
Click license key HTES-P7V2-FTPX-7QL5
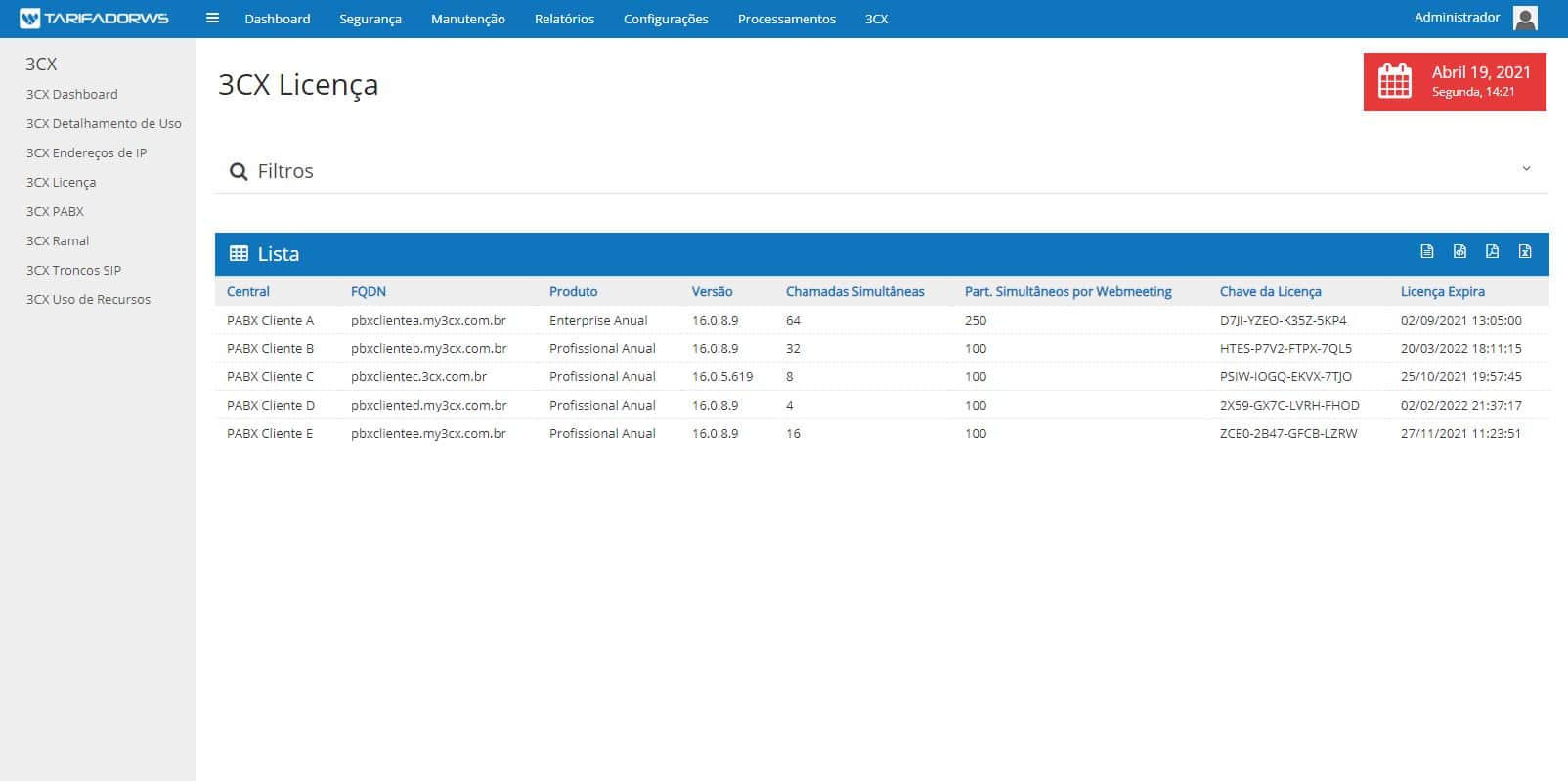click(x=1285, y=348)
